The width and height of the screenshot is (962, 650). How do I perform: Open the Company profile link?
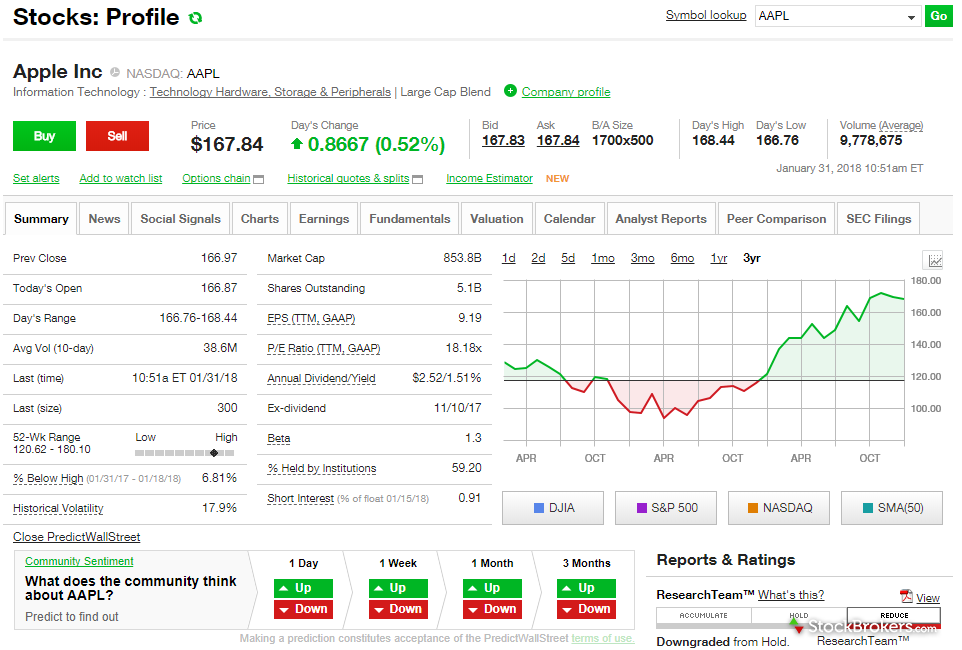click(566, 91)
